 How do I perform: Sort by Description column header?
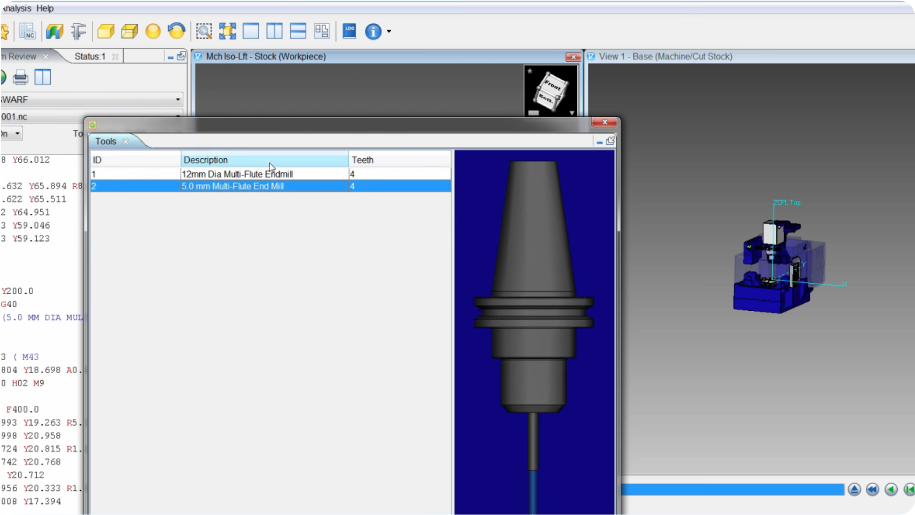point(264,160)
